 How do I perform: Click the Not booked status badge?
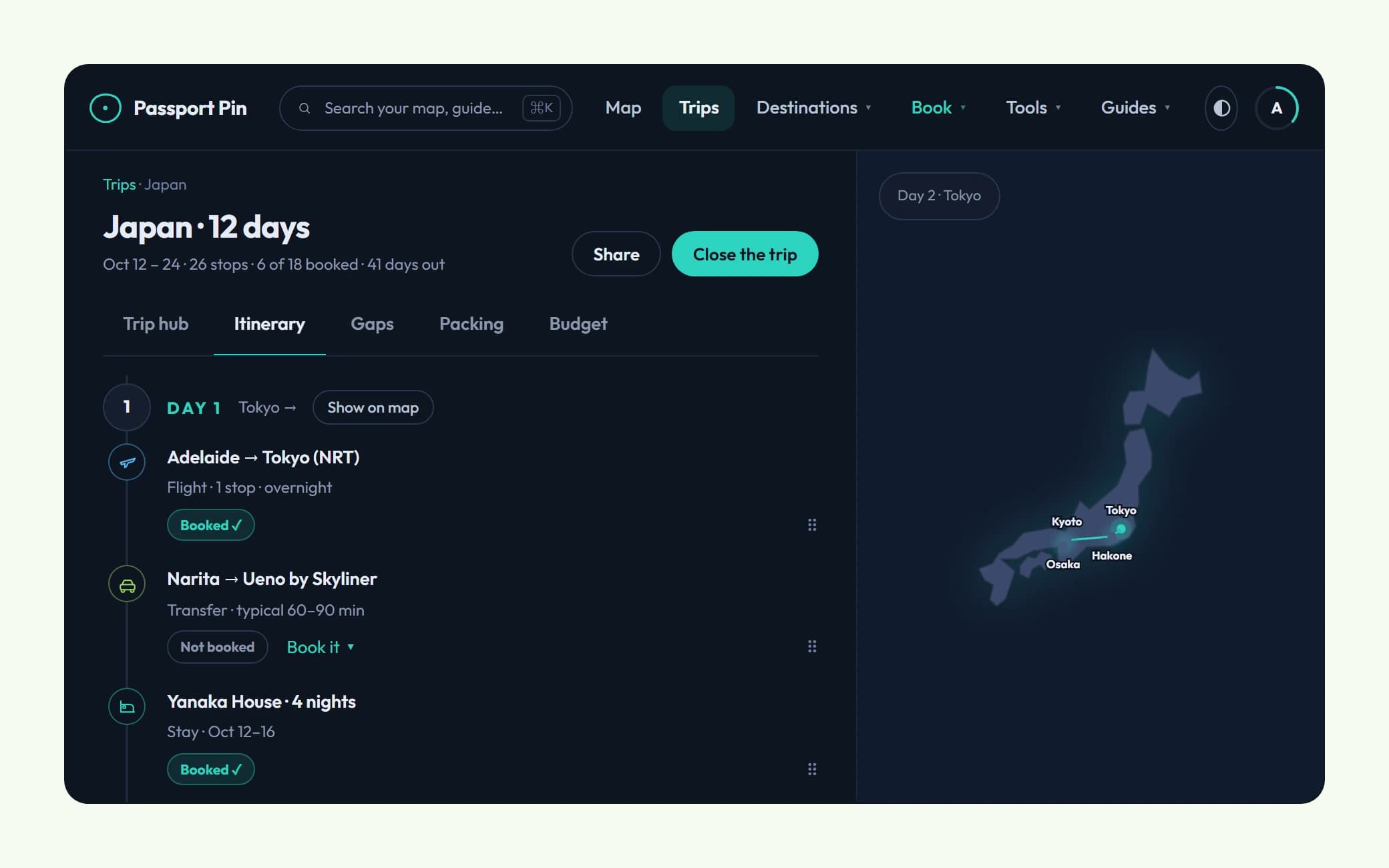[x=217, y=647]
